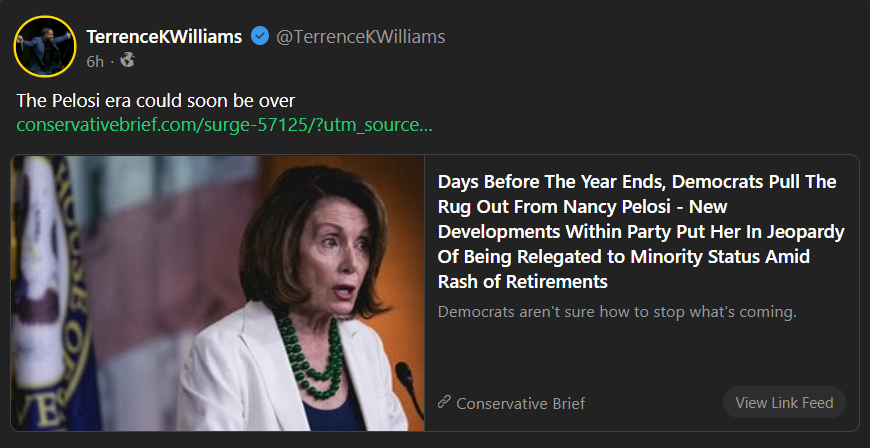Viewport: 870px width, 448px height.
Task: Click the globe public visibility icon
Action: (127, 61)
